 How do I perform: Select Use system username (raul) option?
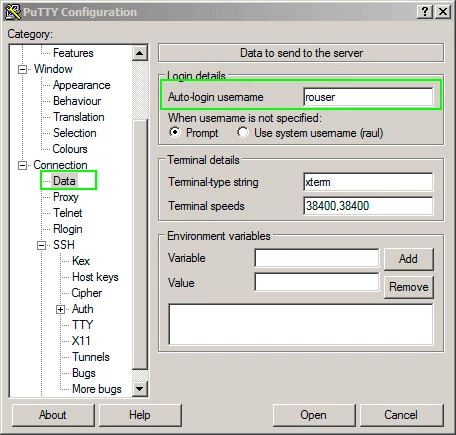pos(243,132)
